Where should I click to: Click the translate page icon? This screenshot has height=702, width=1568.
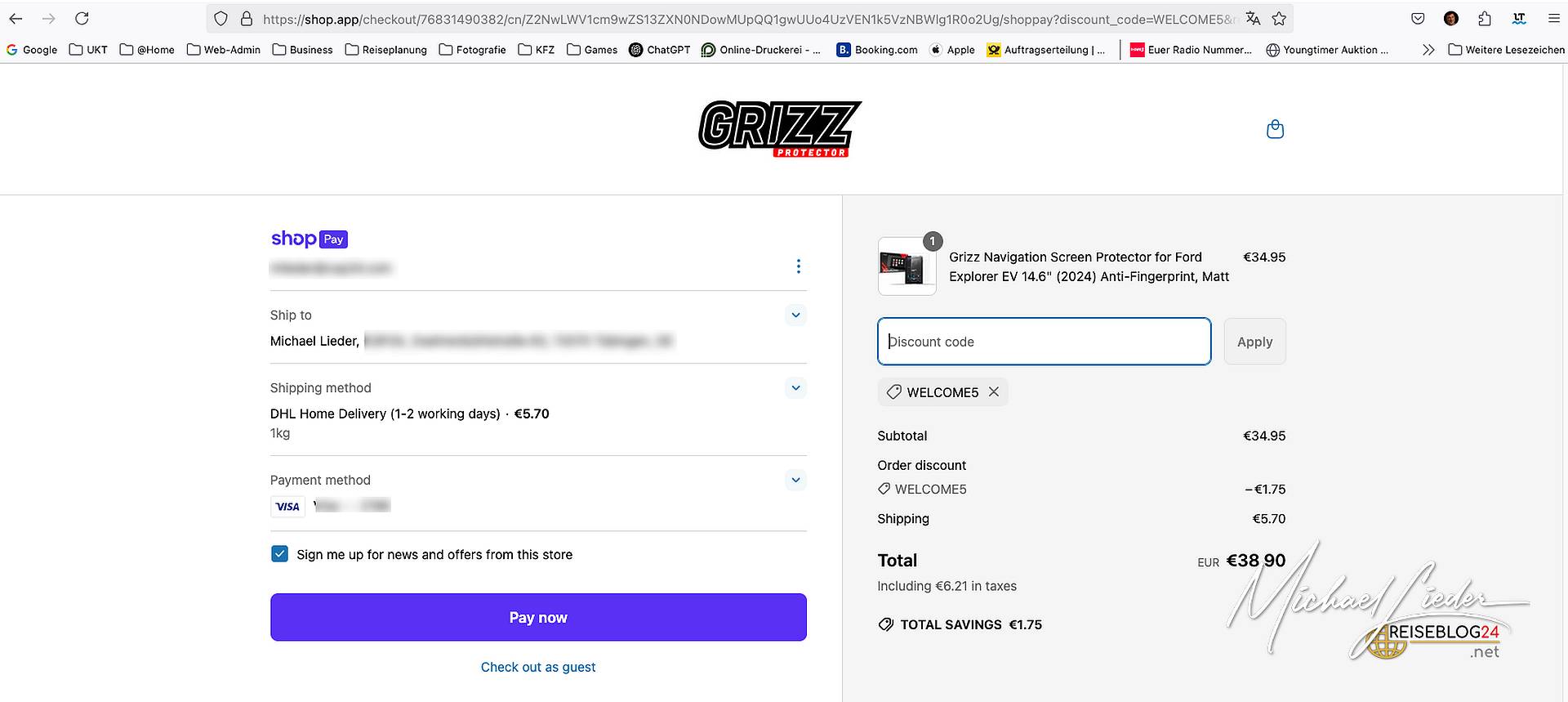(1253, 19)
